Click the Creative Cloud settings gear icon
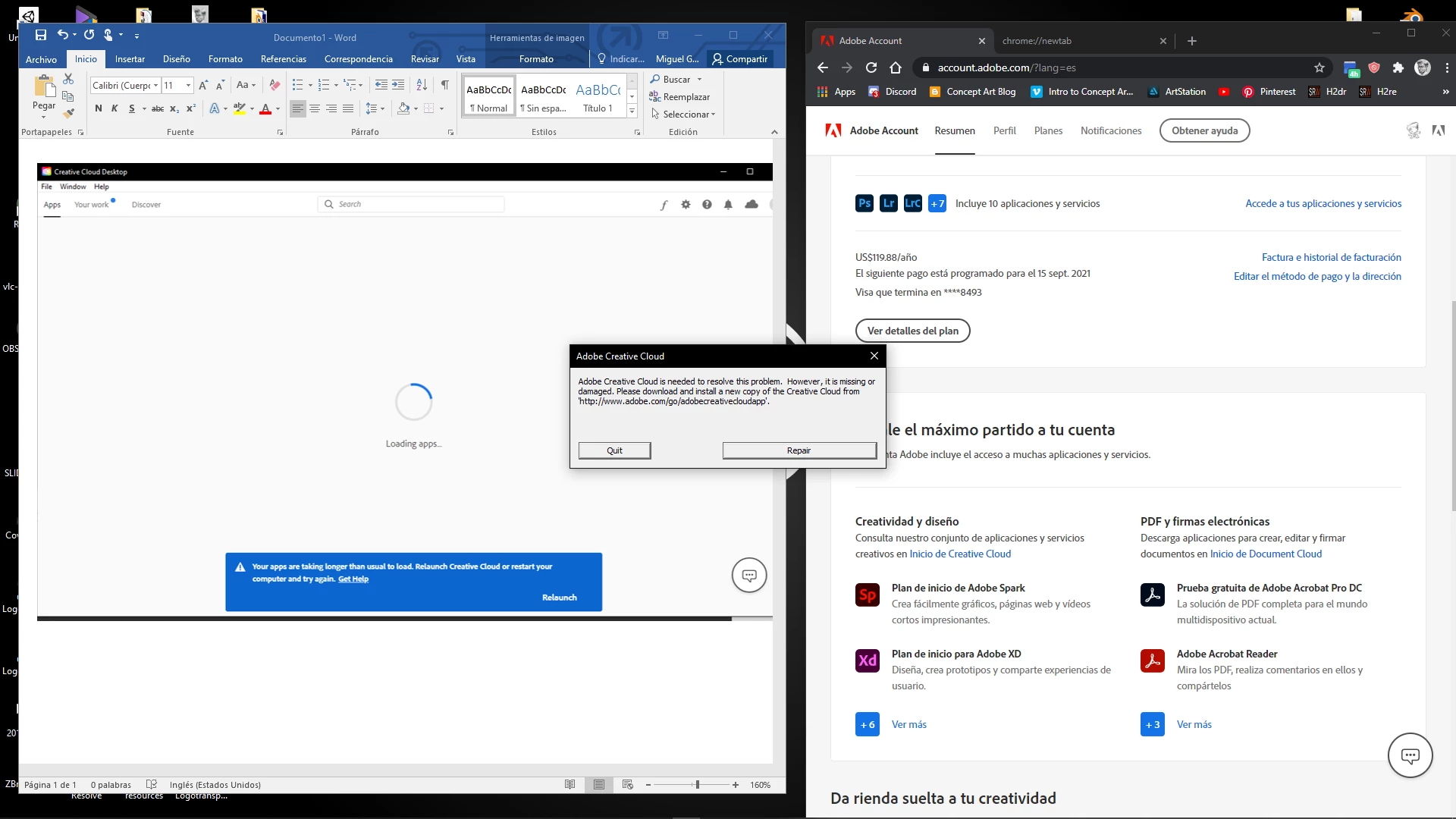This screenshot has height=819, width=1456. pos(686,205)
